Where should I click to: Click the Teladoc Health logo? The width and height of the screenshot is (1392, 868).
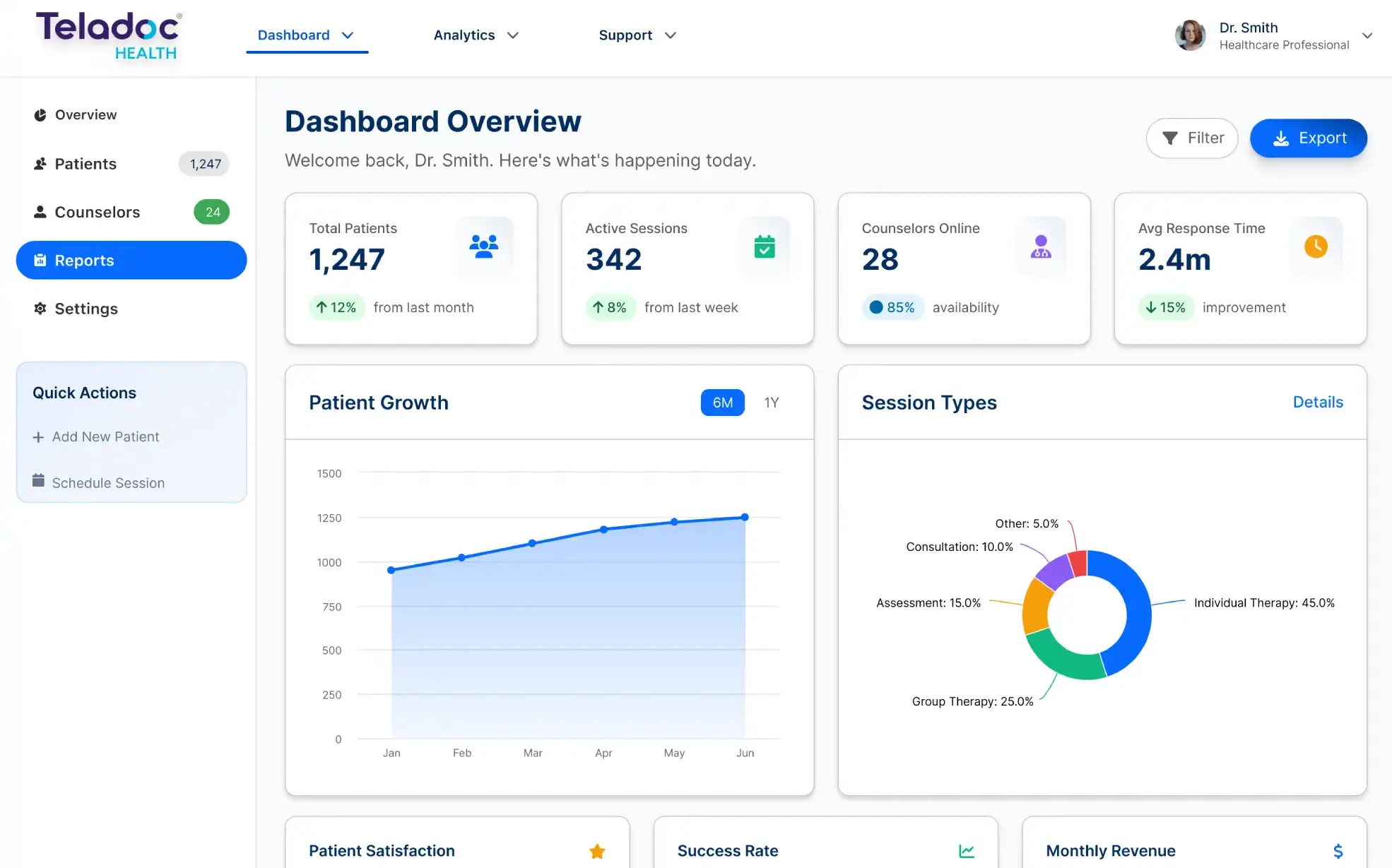pos(106,36)
